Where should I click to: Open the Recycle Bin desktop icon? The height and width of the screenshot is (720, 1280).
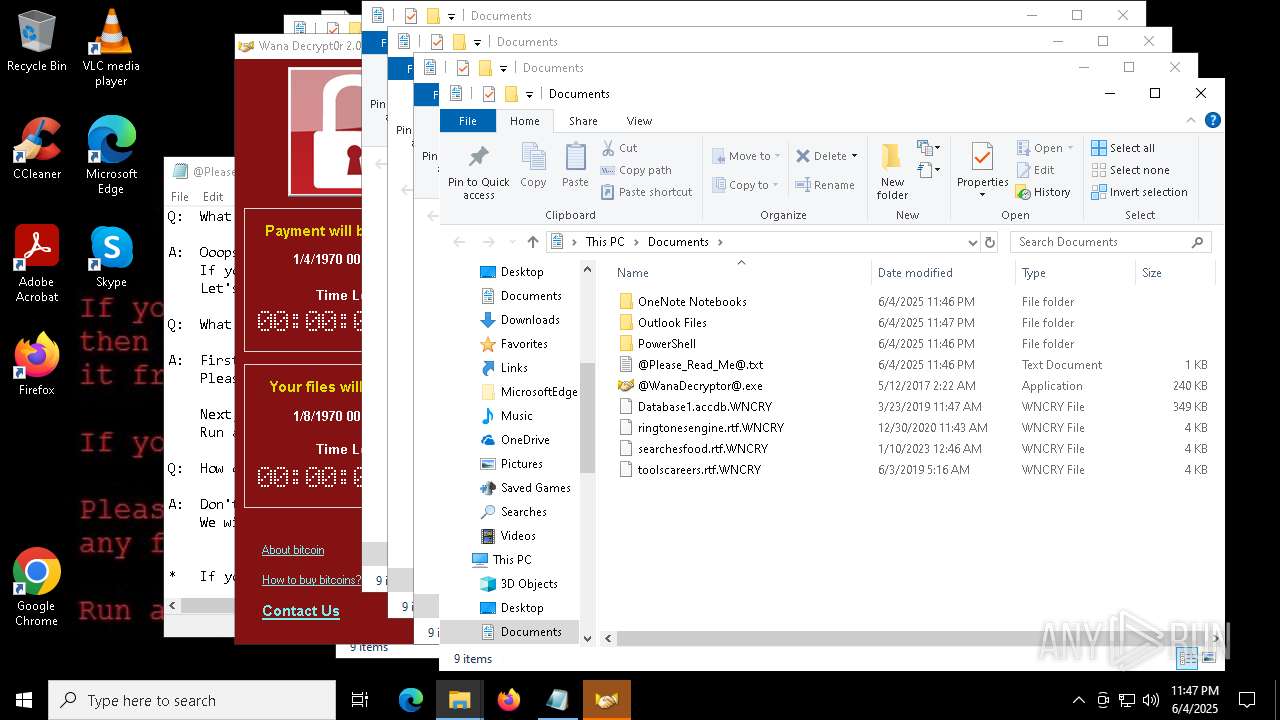tap(36, 42)
